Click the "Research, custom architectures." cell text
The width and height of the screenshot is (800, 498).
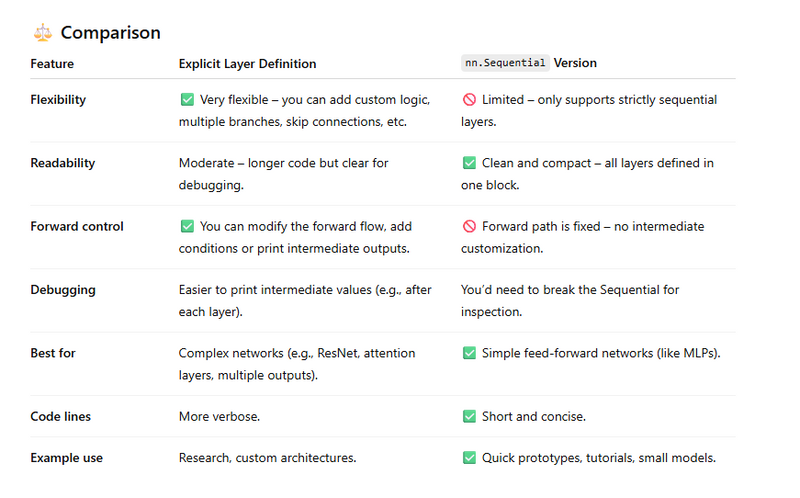point(267,458)
